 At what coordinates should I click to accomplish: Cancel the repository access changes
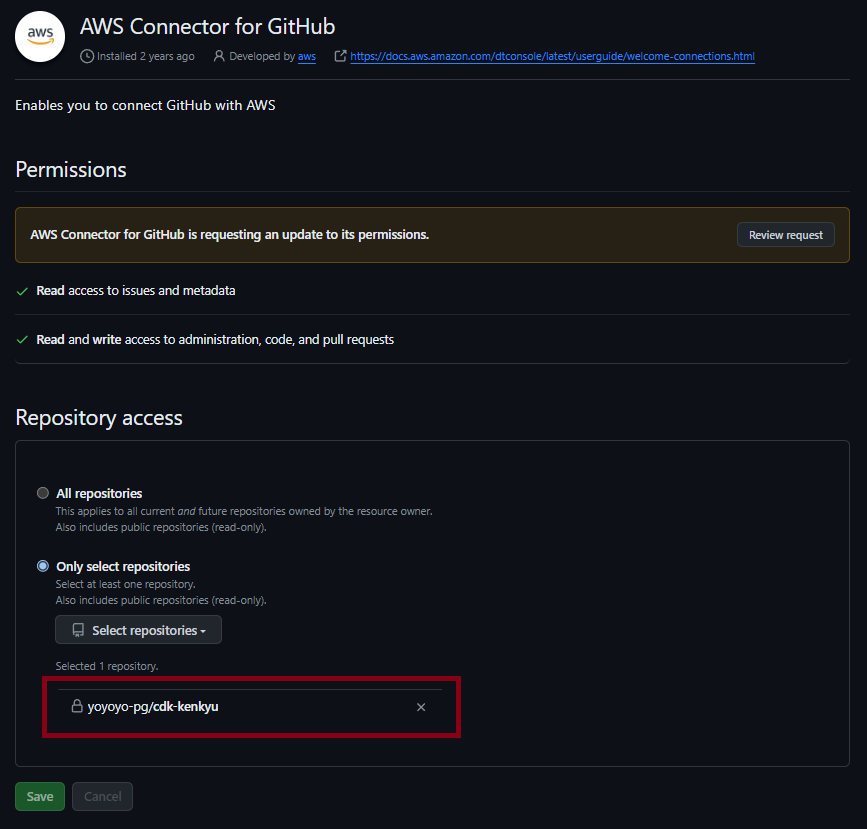(x=102, y=796)
